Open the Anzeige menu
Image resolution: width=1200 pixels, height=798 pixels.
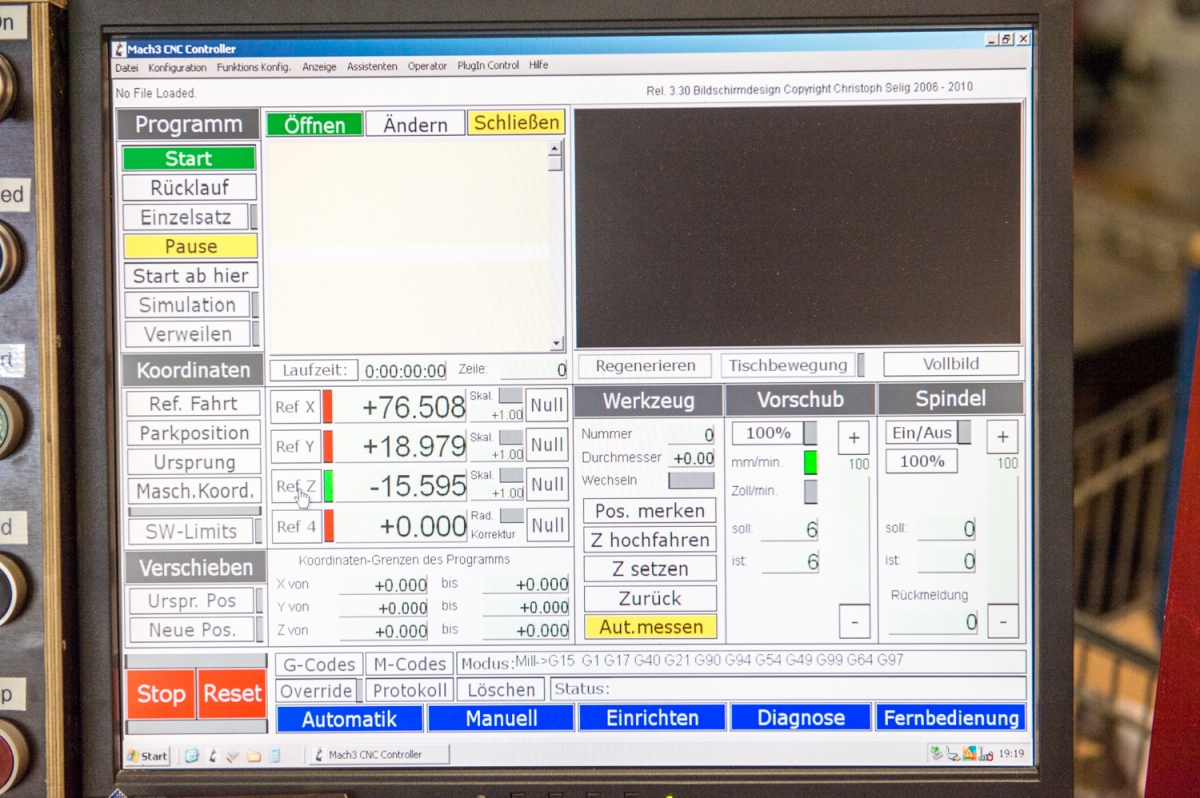[x=319, y=67]
